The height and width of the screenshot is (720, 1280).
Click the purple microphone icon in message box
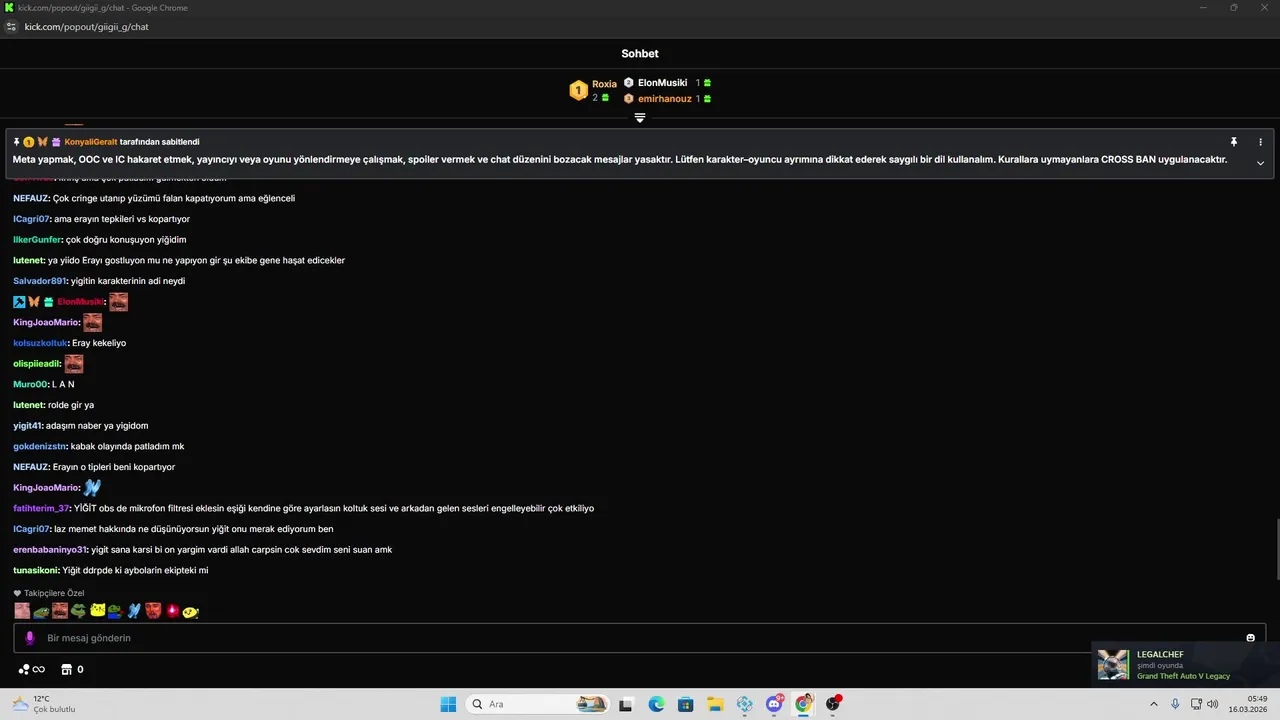[29, 638]
